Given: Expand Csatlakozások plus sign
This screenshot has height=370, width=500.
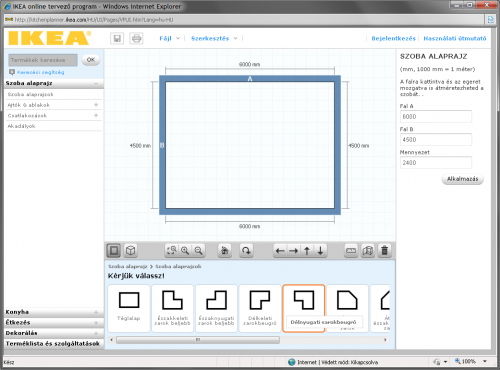Looking at the screenshot, I should 96,115.
